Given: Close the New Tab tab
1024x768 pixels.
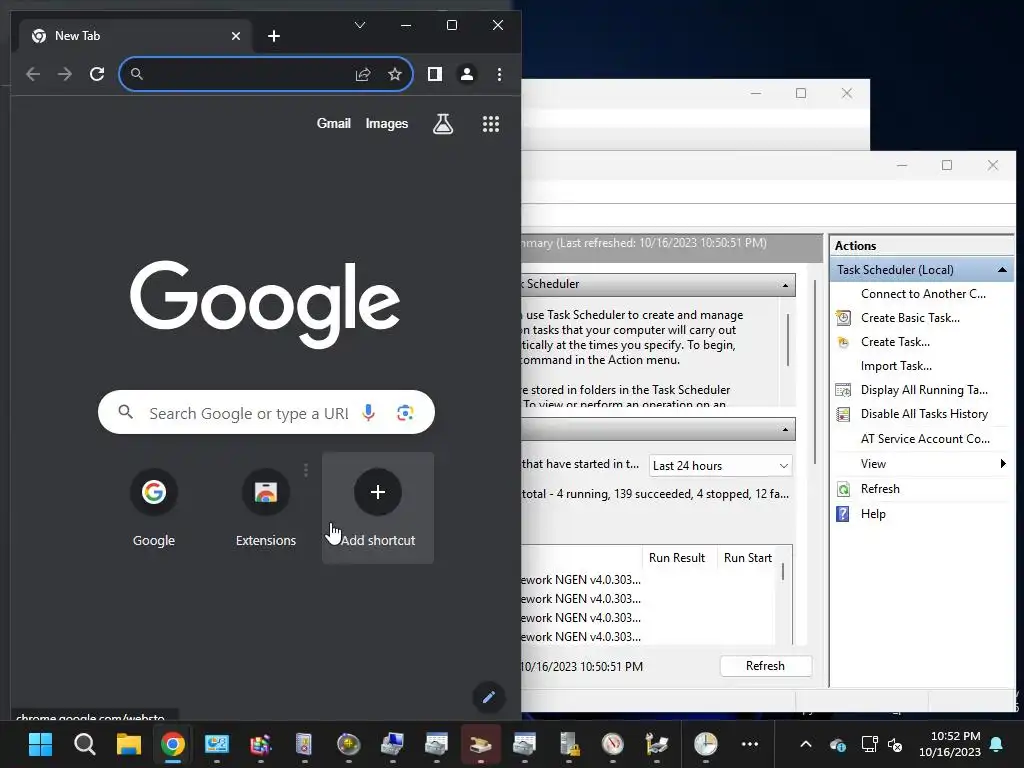Looking at the screenshot, I should (x=236, y=36).
